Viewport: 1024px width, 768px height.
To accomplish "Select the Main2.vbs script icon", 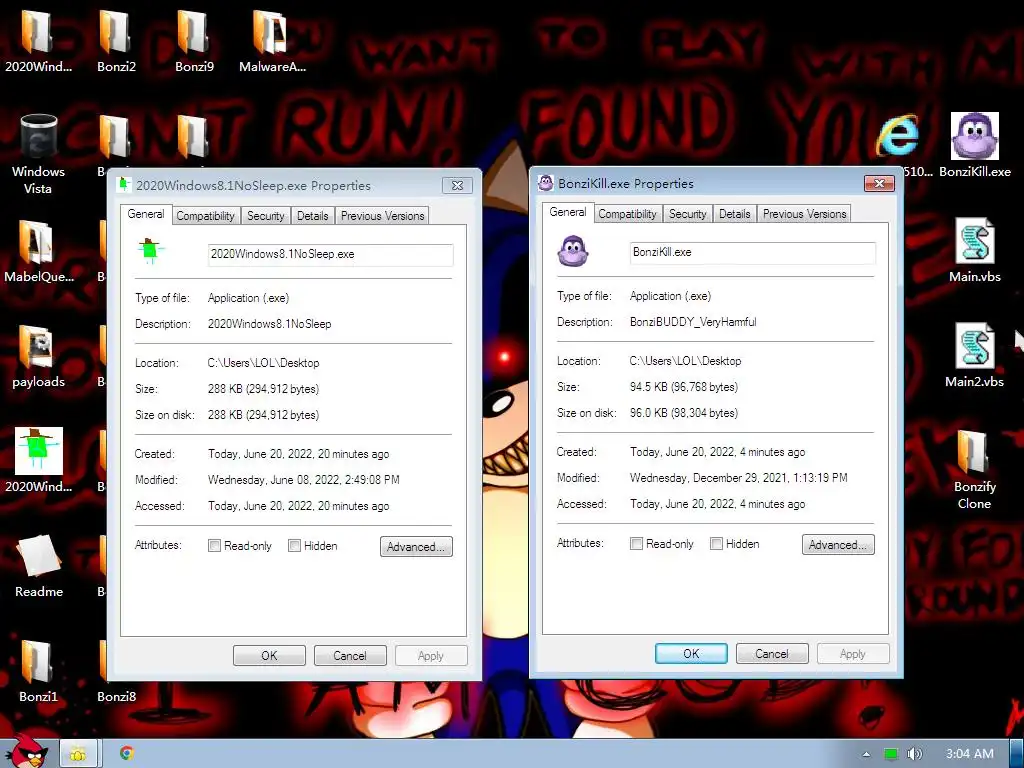I will pos(974,356).
